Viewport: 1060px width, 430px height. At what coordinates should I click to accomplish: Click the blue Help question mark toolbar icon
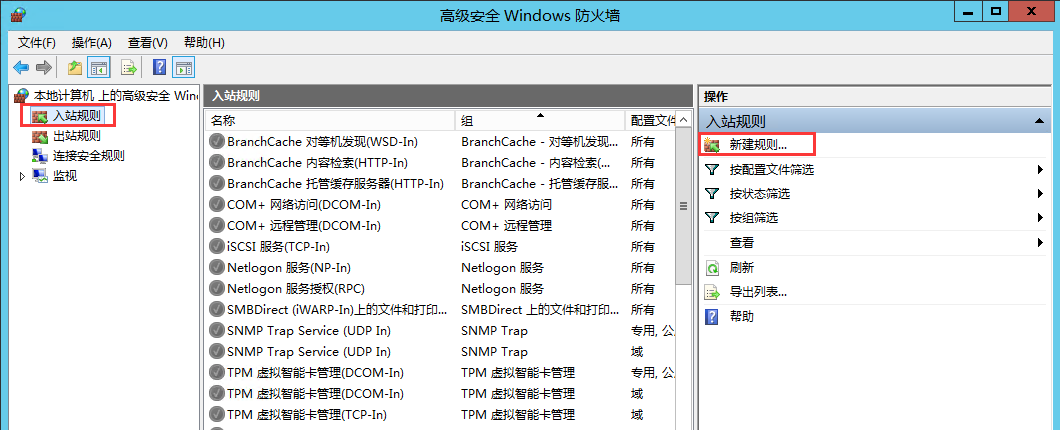[x=160, y=68]
